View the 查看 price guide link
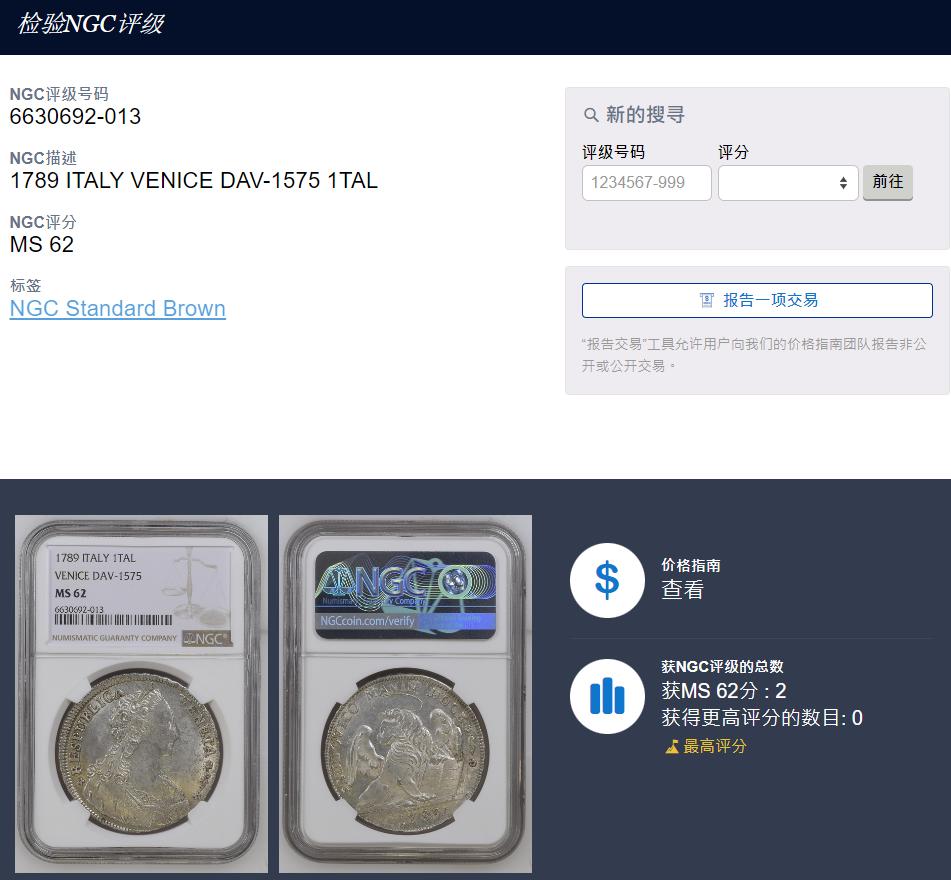951x880 pixels. [682, 589]
